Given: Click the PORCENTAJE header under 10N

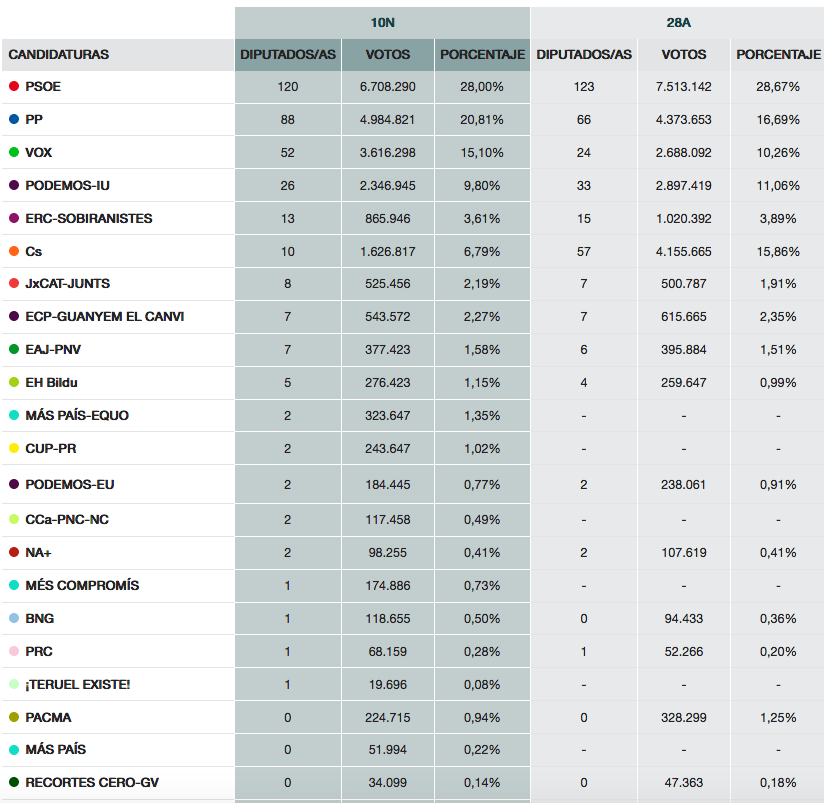Looking at the screenshot, I should (482, 55).
